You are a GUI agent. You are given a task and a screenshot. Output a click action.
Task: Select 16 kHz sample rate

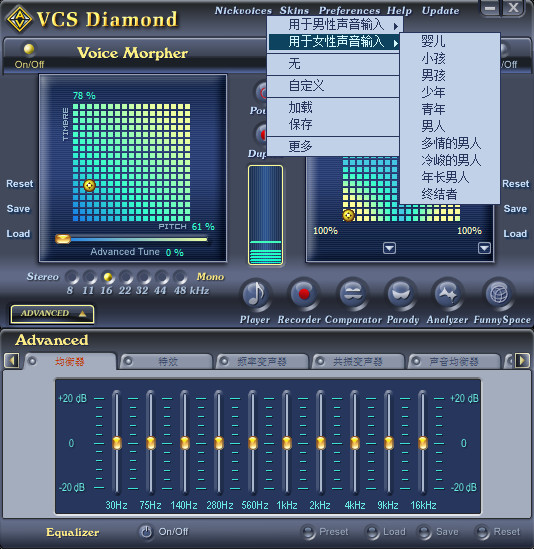[x=108, y=277]
